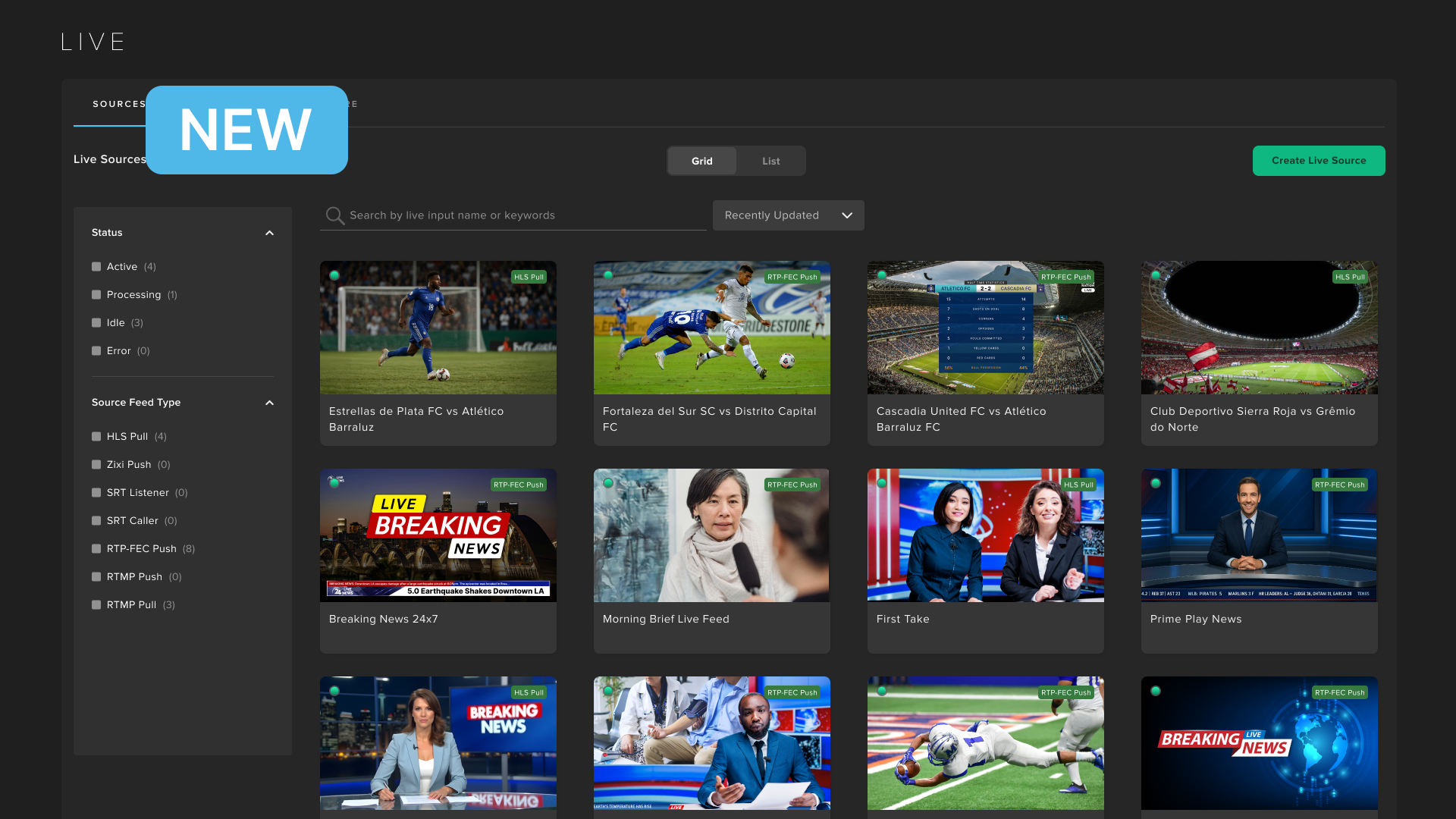Open Estrellas de Plata FC vs Atlético Barraluz title

416,419
